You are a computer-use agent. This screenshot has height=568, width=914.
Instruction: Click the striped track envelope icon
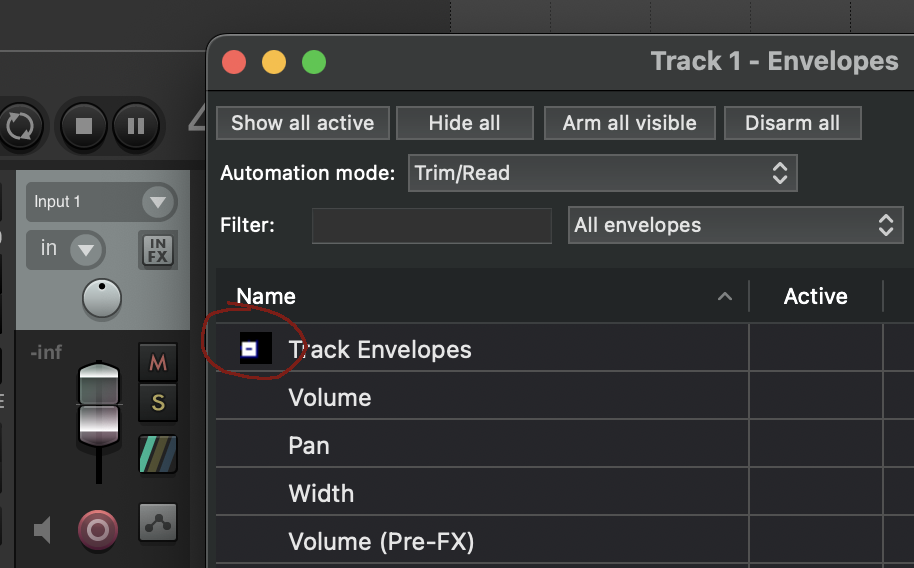click(158, 454)
